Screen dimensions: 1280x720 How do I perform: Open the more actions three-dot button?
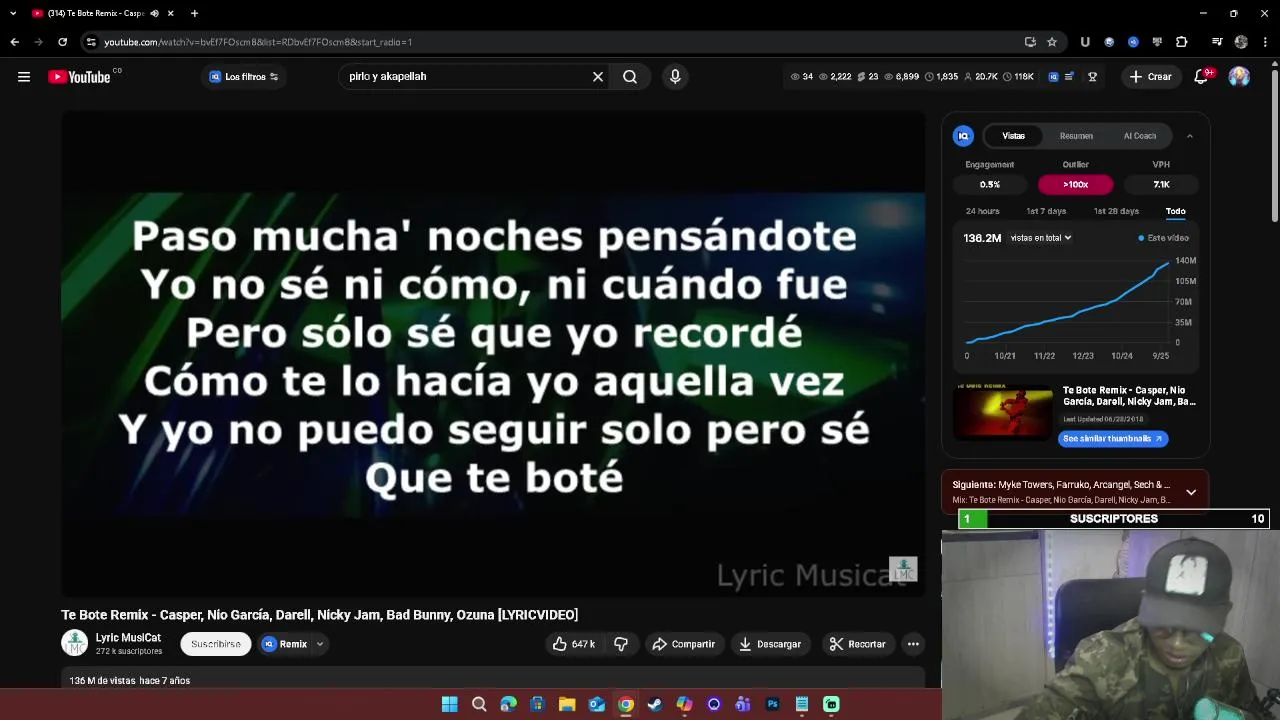pyautogui.click(x=913, y=644)
